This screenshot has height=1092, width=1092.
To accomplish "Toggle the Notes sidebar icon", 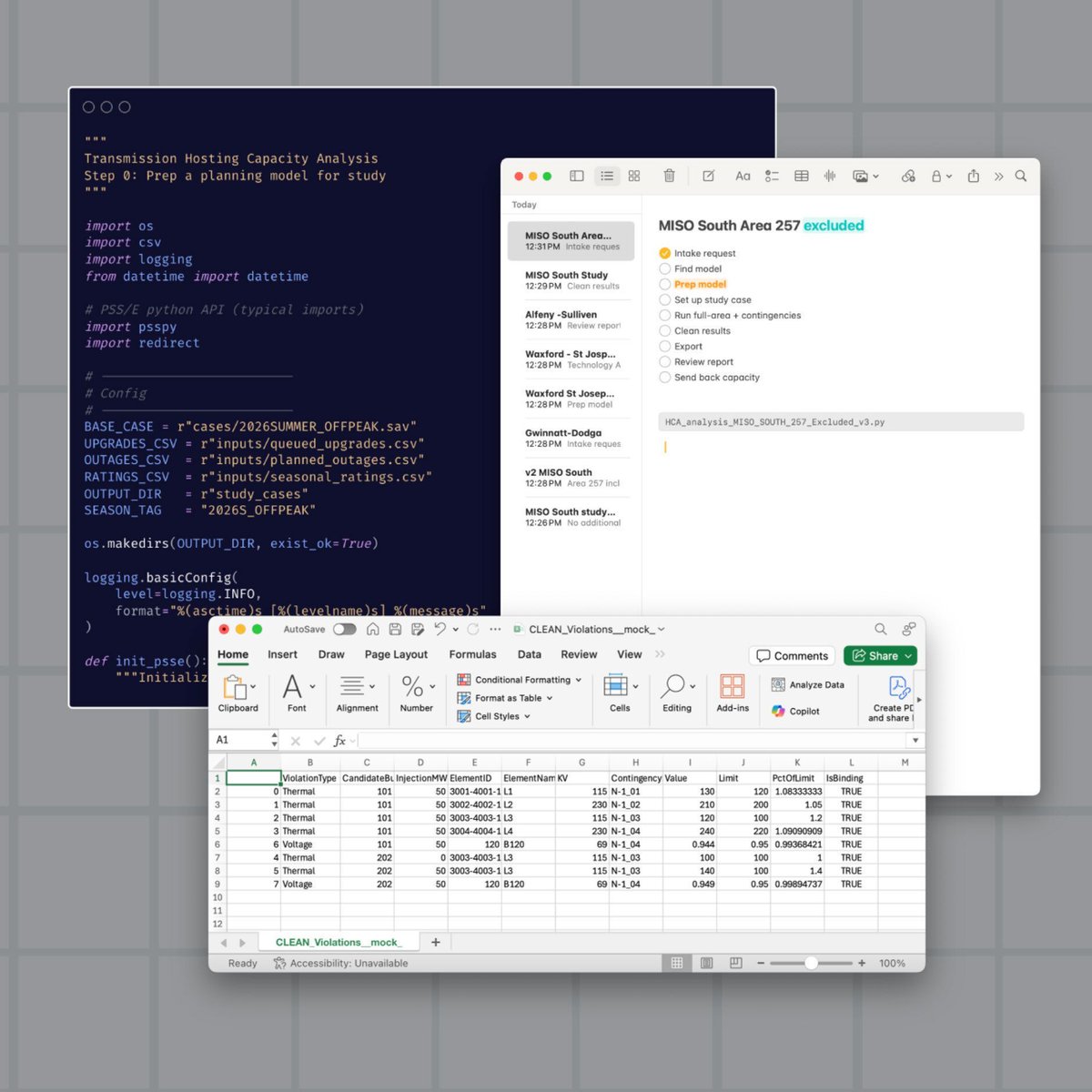I will coord(576,176).
